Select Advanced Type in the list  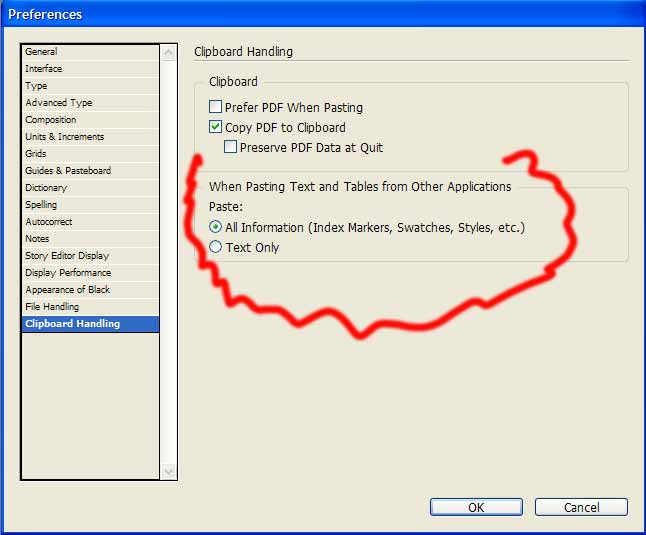90,103
